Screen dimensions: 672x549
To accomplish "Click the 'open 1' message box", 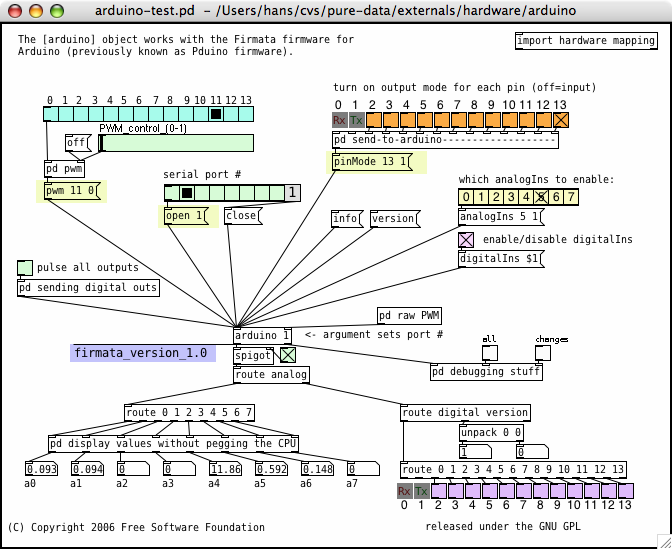I will pos(184,216).
